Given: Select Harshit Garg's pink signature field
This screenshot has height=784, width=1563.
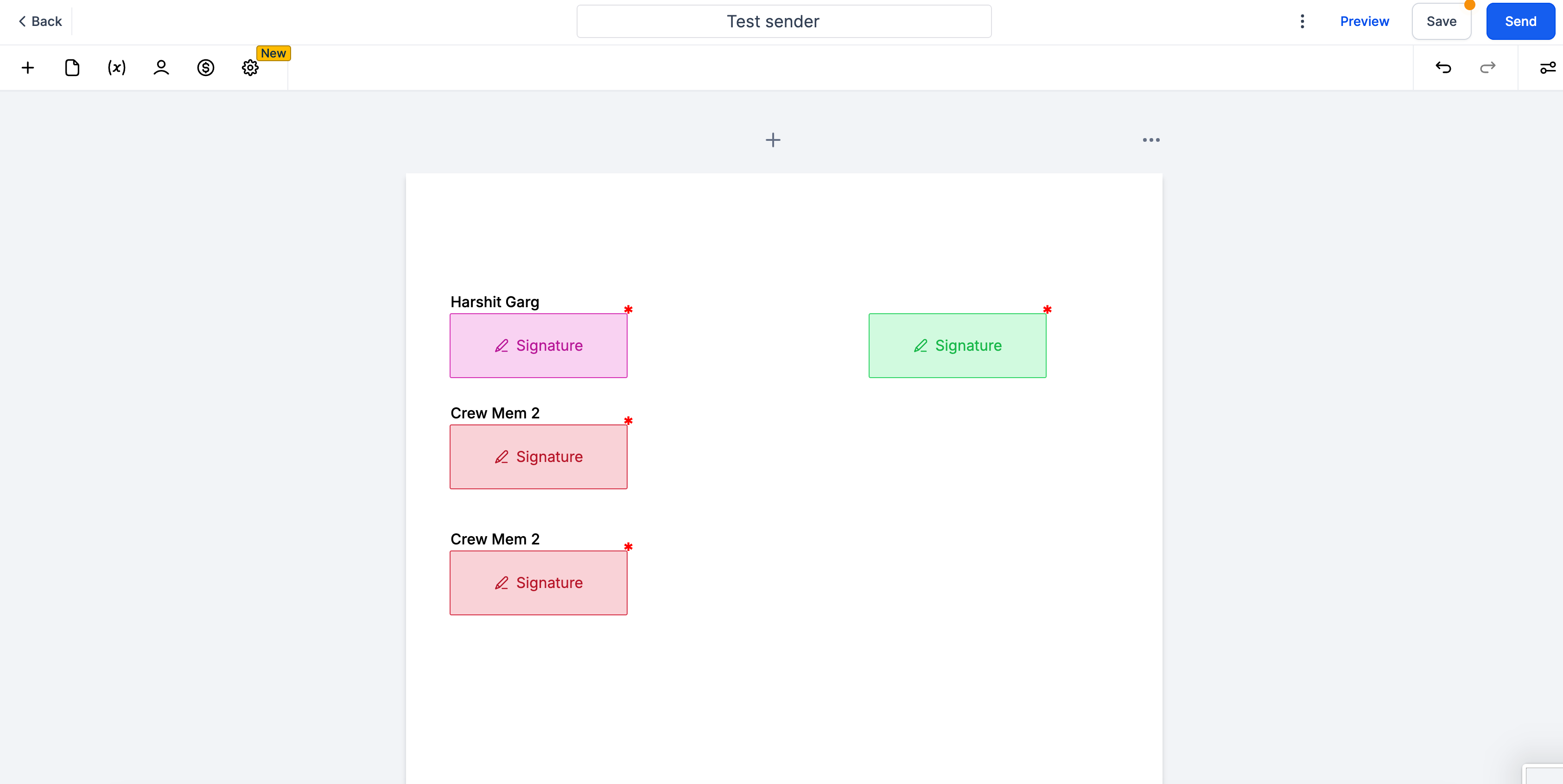Looking at the screenshot, I should [x=538, y=346].
